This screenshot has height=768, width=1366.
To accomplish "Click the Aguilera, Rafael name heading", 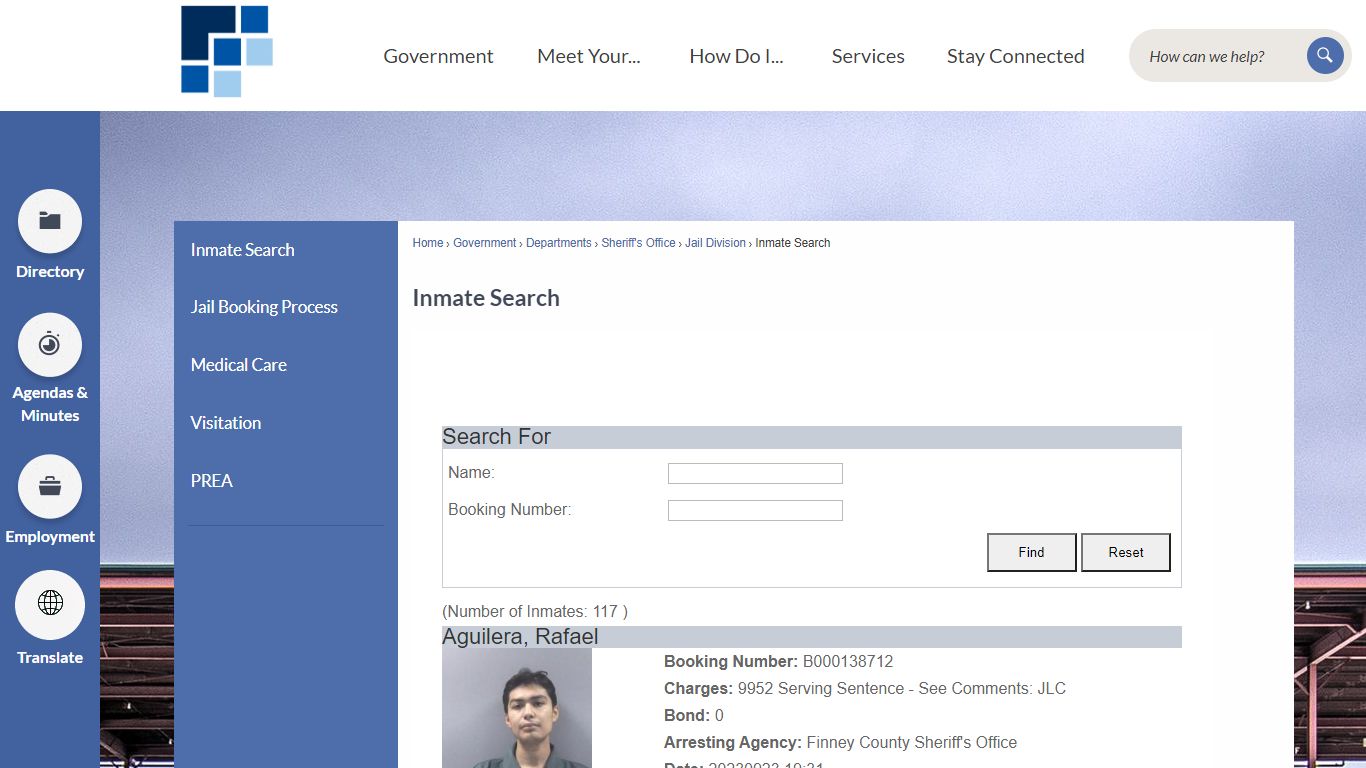I will pyautogui.click(x=521, y=637).
